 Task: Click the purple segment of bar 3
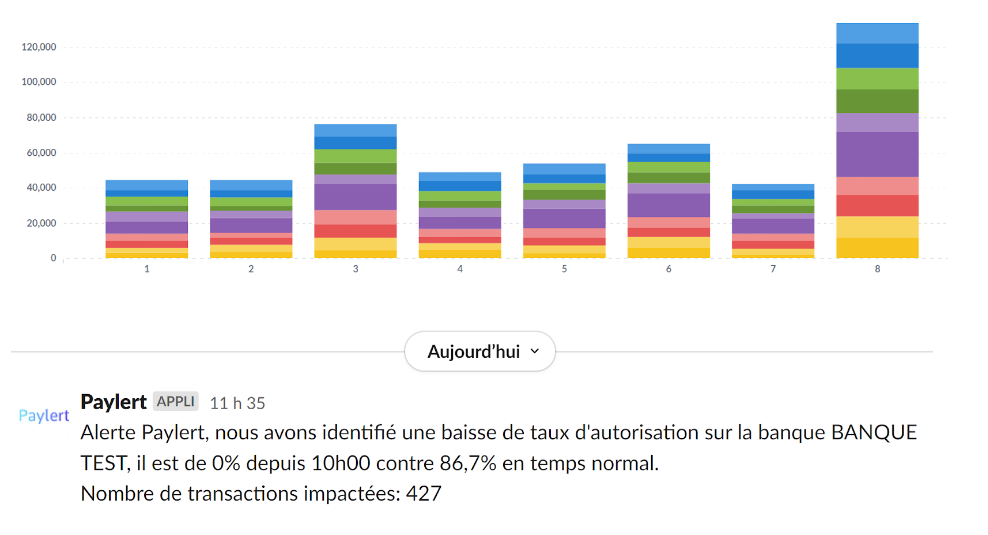coord(355,196)
